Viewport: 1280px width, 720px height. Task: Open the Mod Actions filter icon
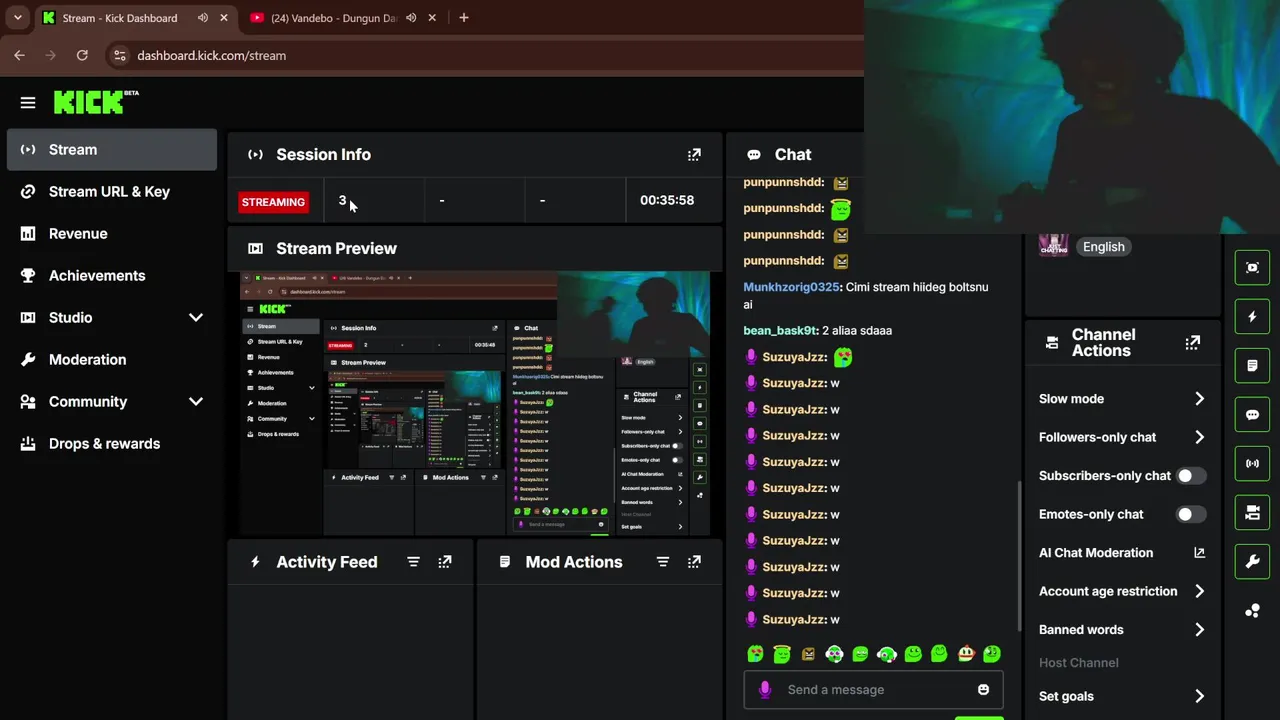(x=662, y=562)
